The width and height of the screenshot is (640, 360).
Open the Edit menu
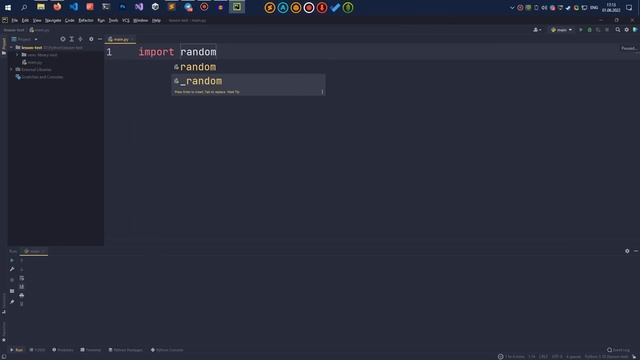25,20
